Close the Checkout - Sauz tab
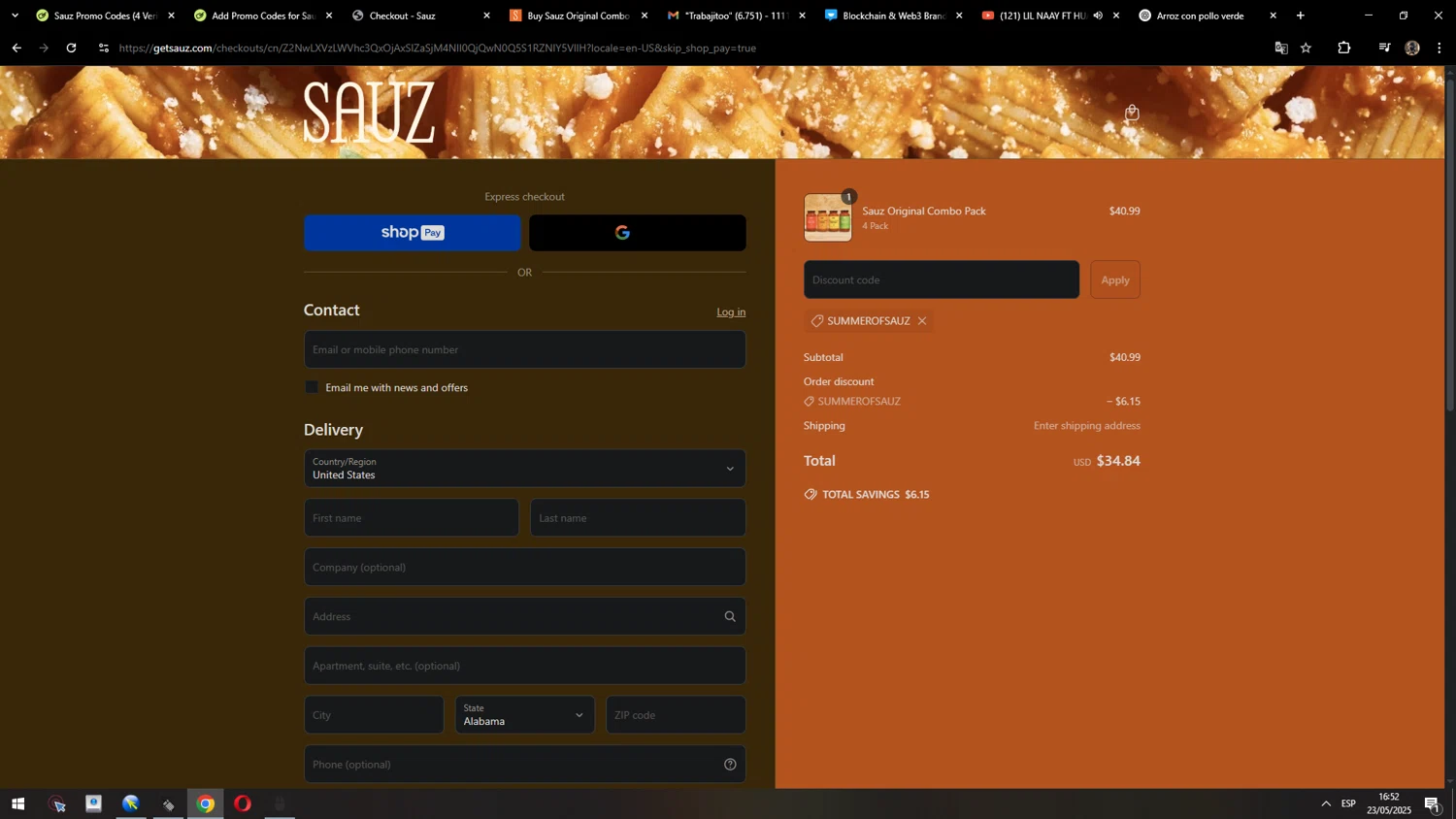1456x819 pixels. [486, 16]
